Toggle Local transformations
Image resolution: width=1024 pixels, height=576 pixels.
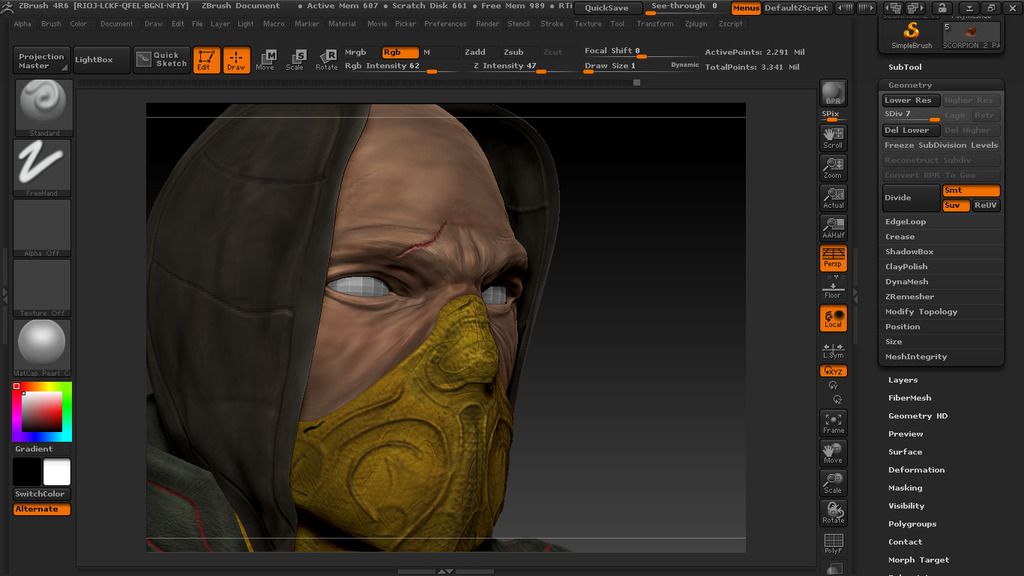click(833, 318)
